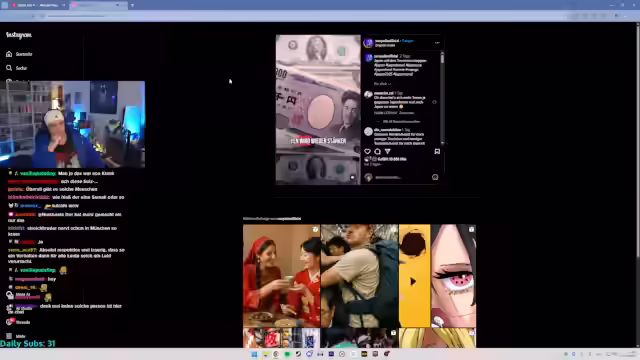Select the active second browser tab
This screenshot has height=360, width=640.
(98, 5)
